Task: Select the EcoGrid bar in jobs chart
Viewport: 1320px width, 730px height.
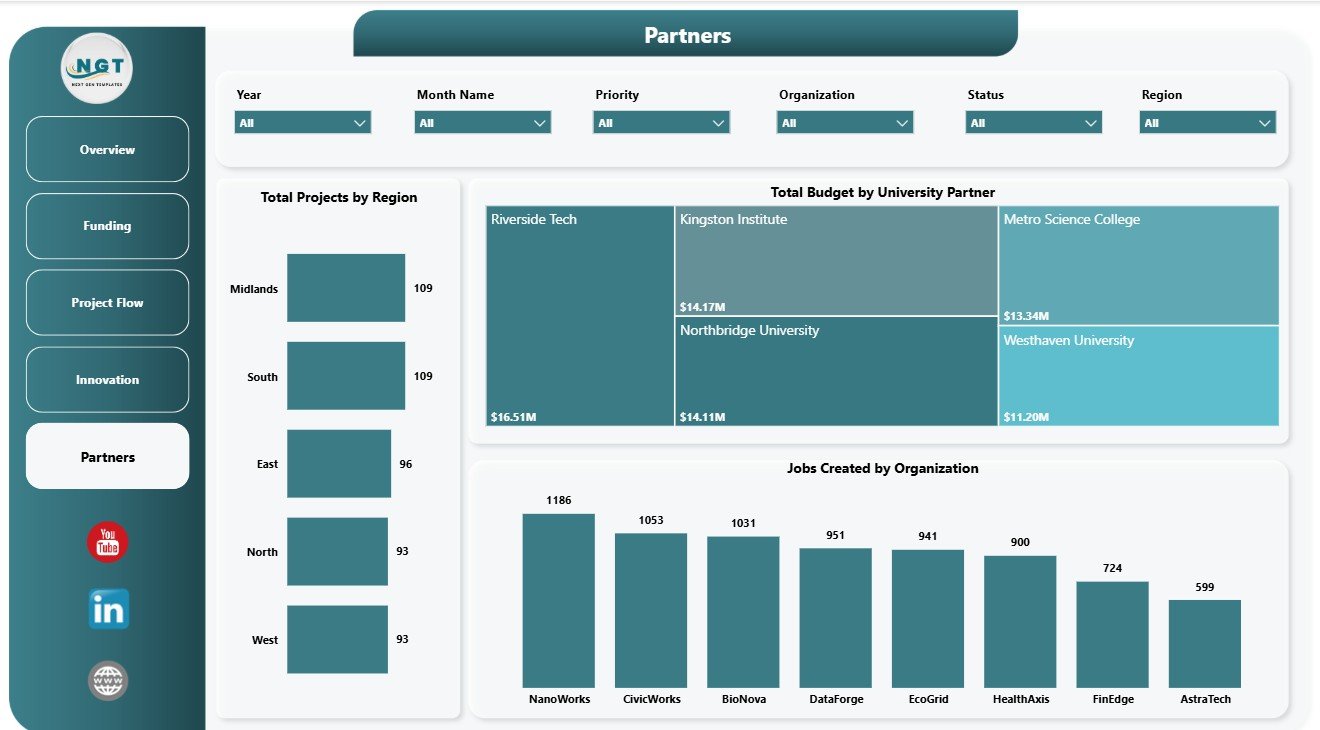Action: tap(928, 619)
